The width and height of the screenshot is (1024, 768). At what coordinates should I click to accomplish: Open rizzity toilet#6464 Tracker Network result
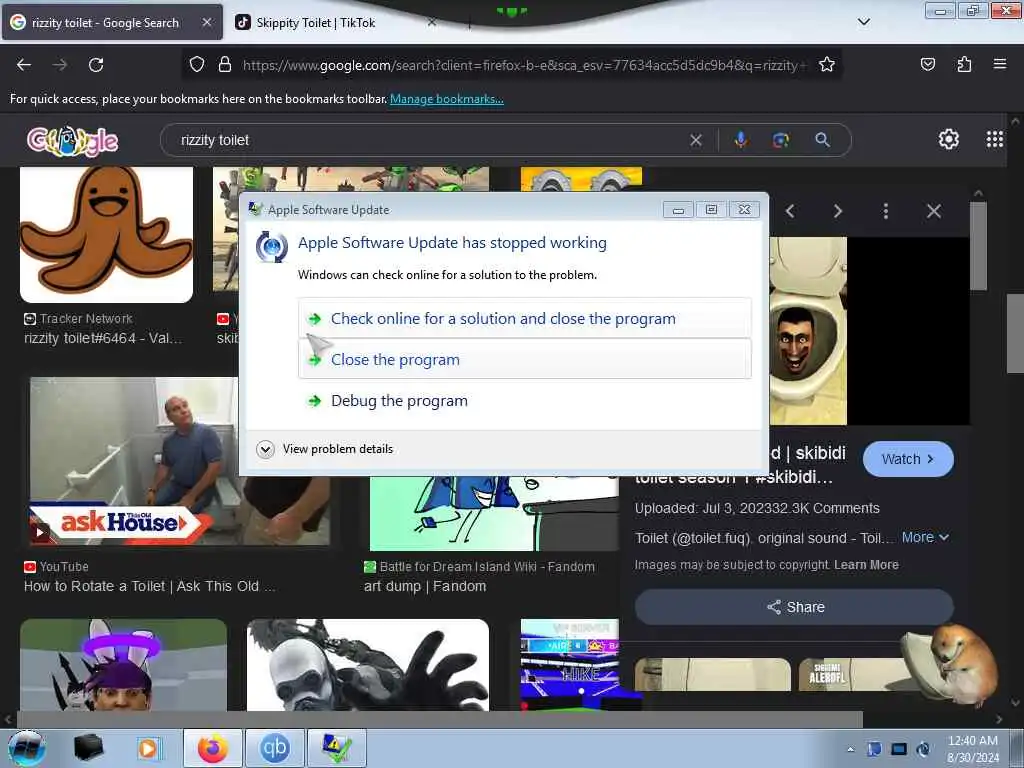tap(103, 338)
